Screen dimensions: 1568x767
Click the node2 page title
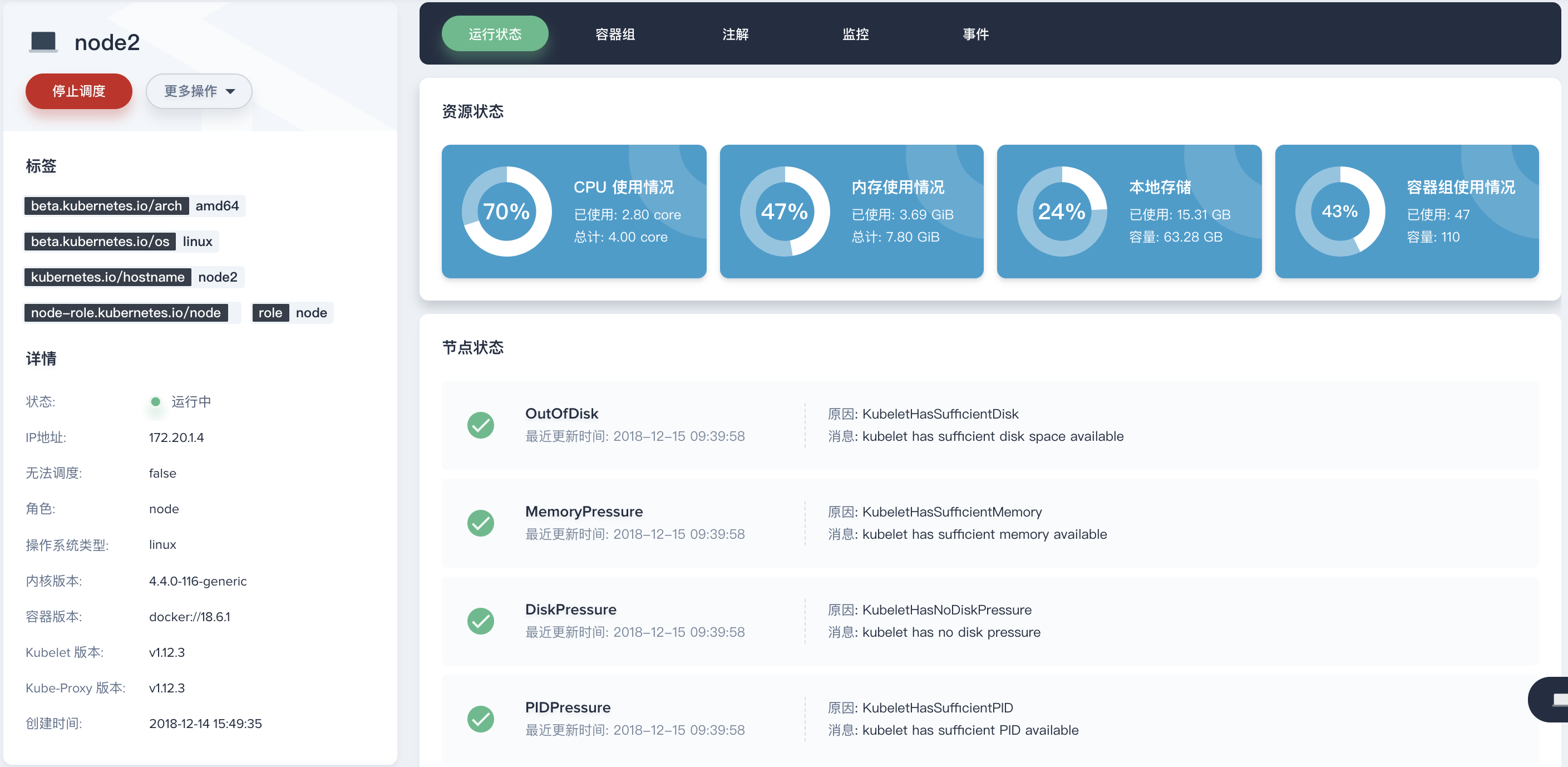point(107,43)
